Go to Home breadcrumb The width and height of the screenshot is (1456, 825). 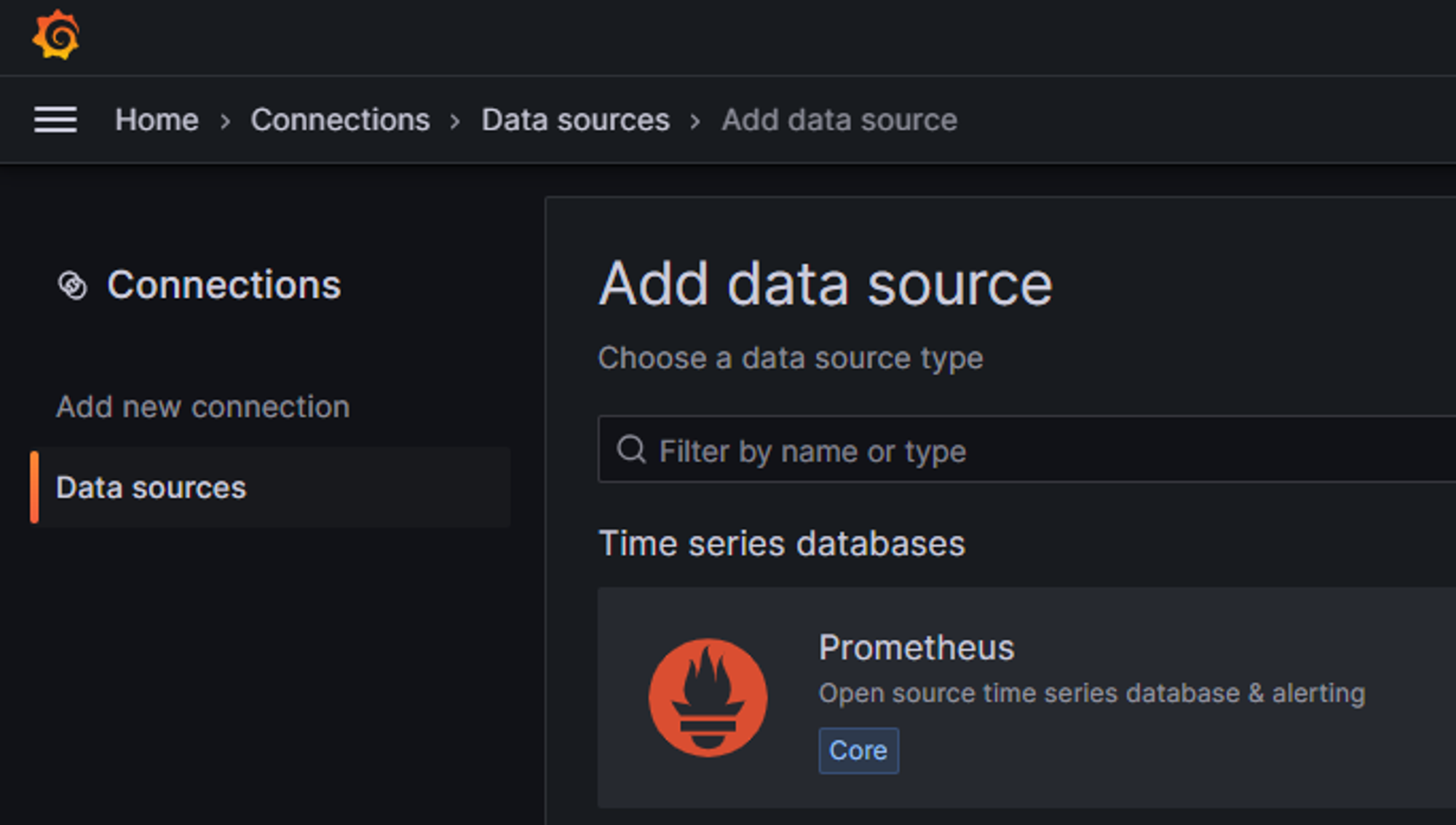tap(157, 120)
